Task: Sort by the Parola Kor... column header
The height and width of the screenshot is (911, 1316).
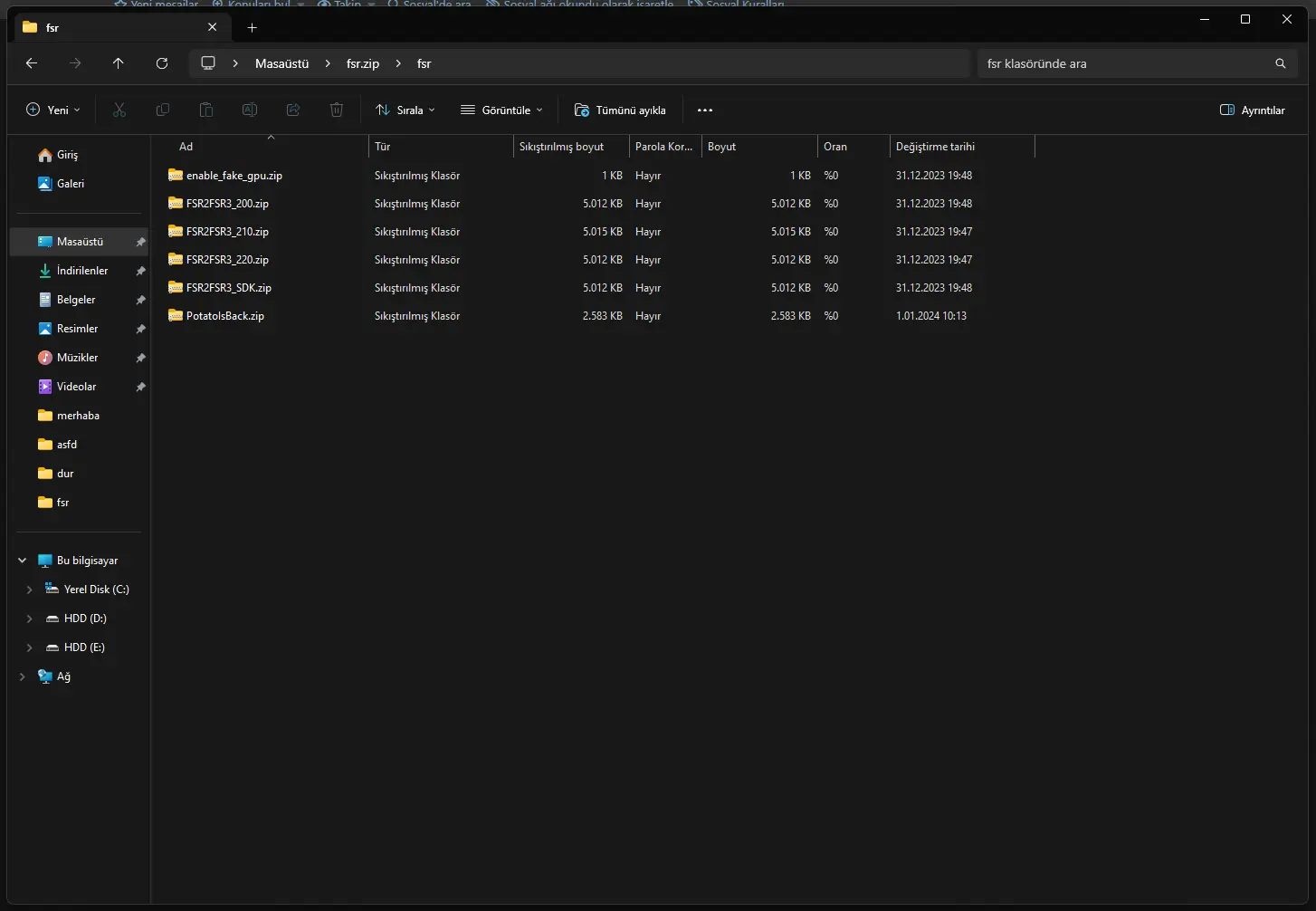Action: (665, 147)
